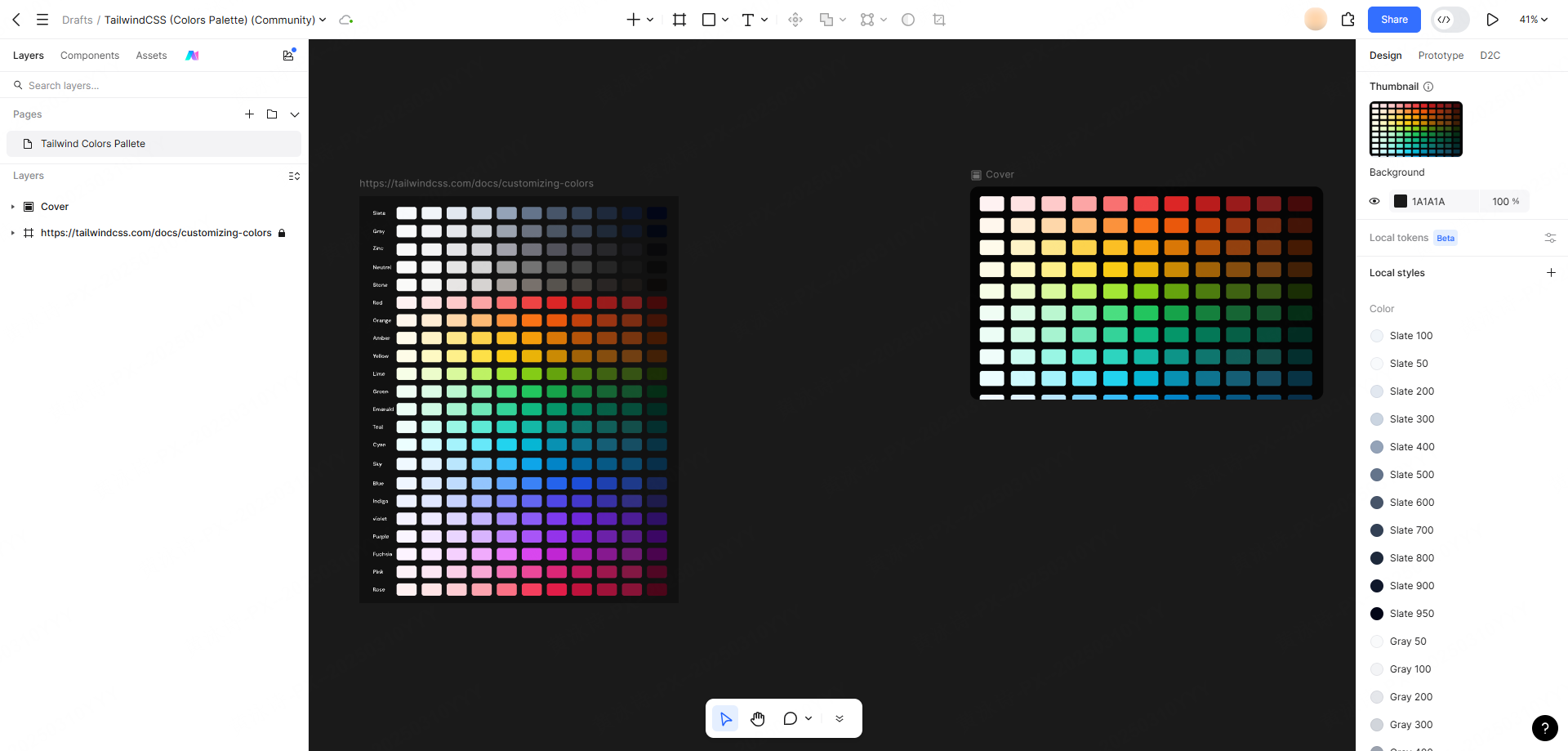Click the Share button
1568x751 pixels.
pos(1394,20)
